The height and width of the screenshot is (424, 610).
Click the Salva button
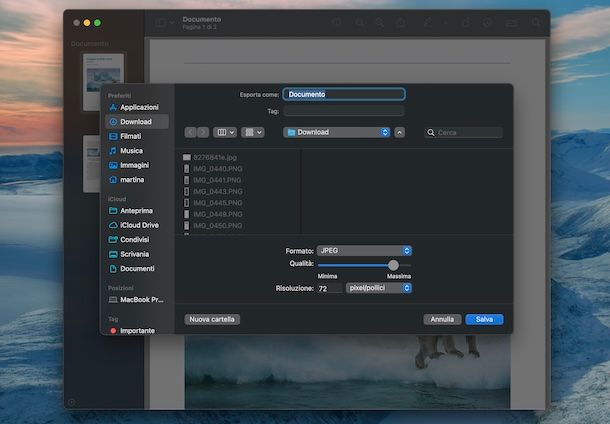[x=484, y=320]
